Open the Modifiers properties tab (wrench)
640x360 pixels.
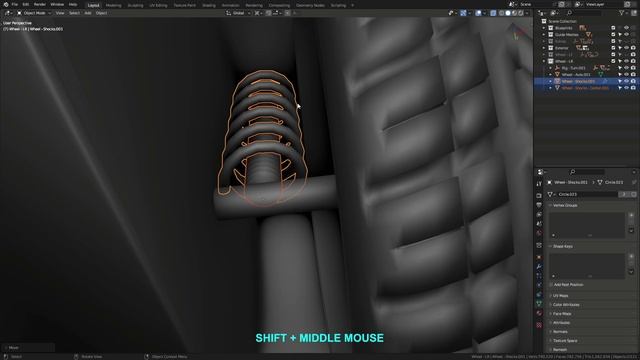539,267
